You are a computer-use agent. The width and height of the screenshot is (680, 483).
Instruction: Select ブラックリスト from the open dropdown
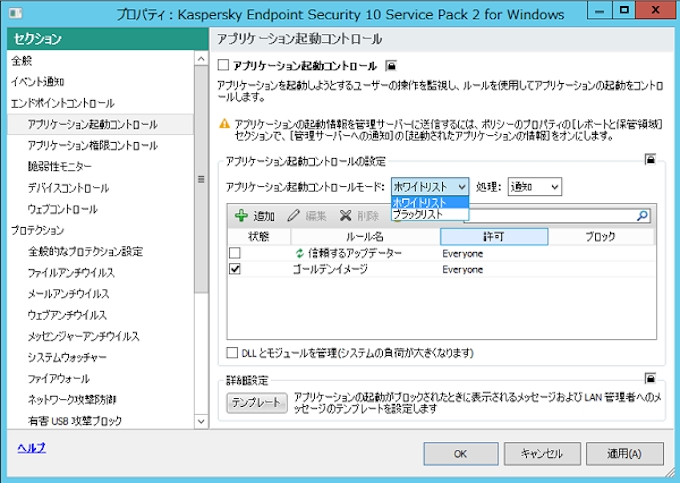[x=417, y=214]
